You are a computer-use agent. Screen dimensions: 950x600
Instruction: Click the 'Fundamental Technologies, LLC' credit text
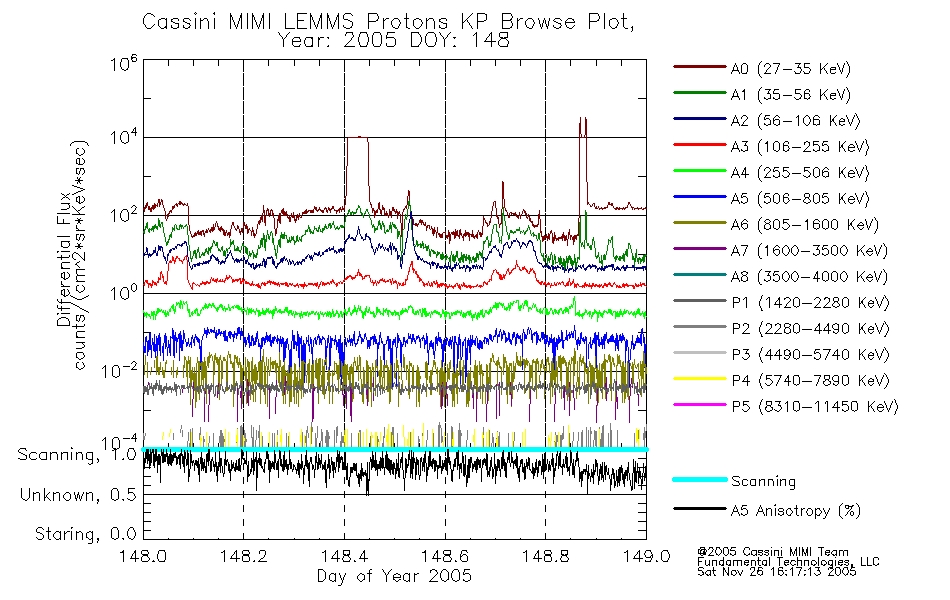tap(788, 562)
